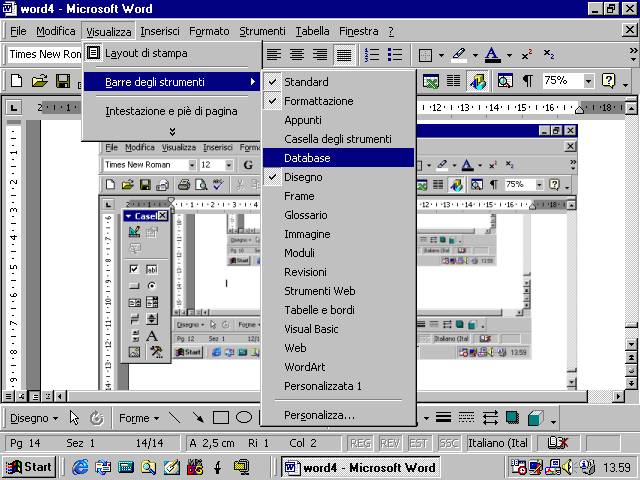
Task: Click the arrow style icon
Action: point(489,417)
